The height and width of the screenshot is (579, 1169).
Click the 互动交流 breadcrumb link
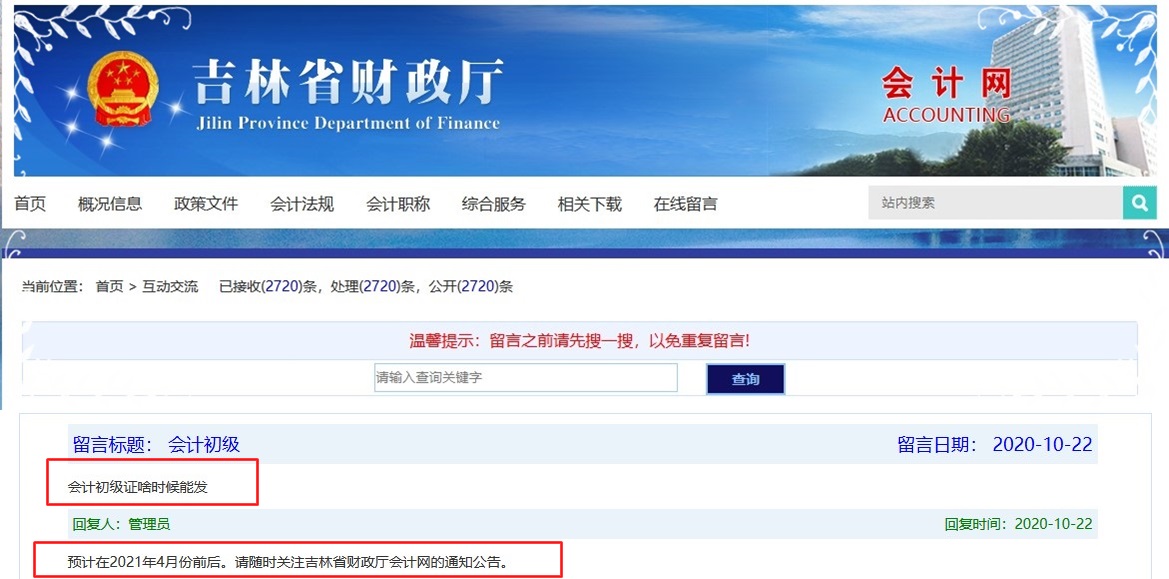coord(170,287)
